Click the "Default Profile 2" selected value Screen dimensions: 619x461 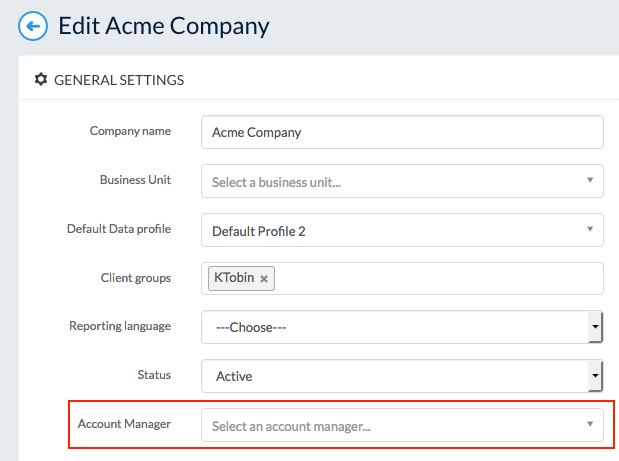259,231
